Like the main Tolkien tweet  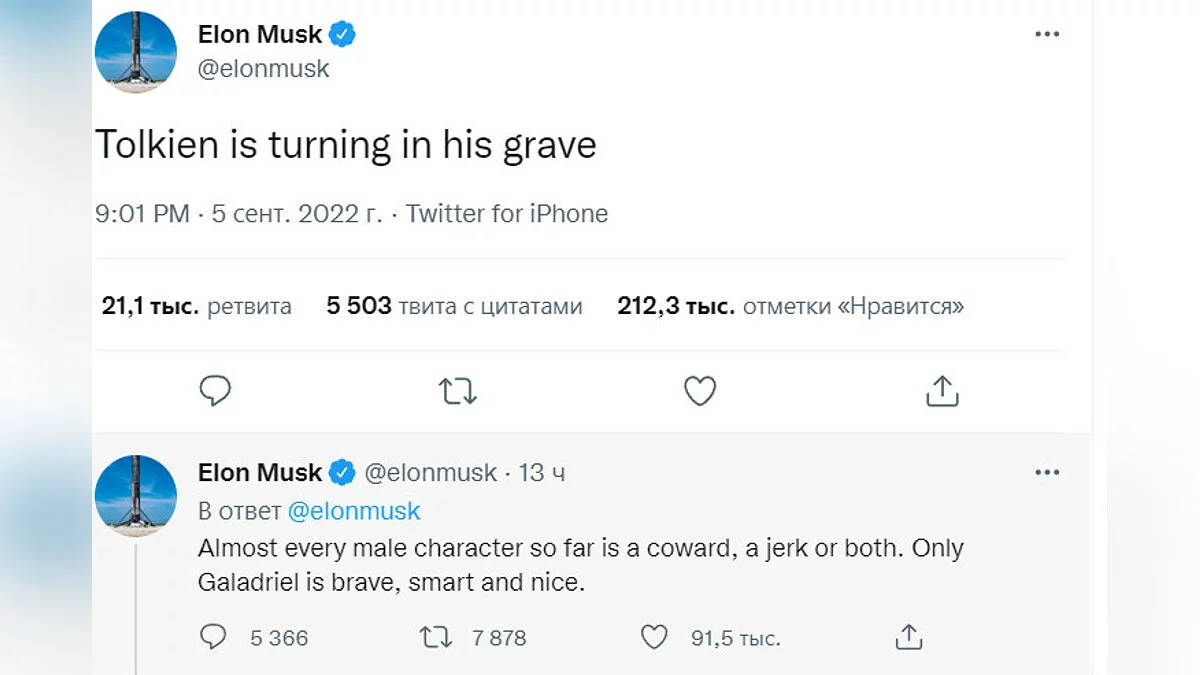pyautogui.click(x=700, y=391)
